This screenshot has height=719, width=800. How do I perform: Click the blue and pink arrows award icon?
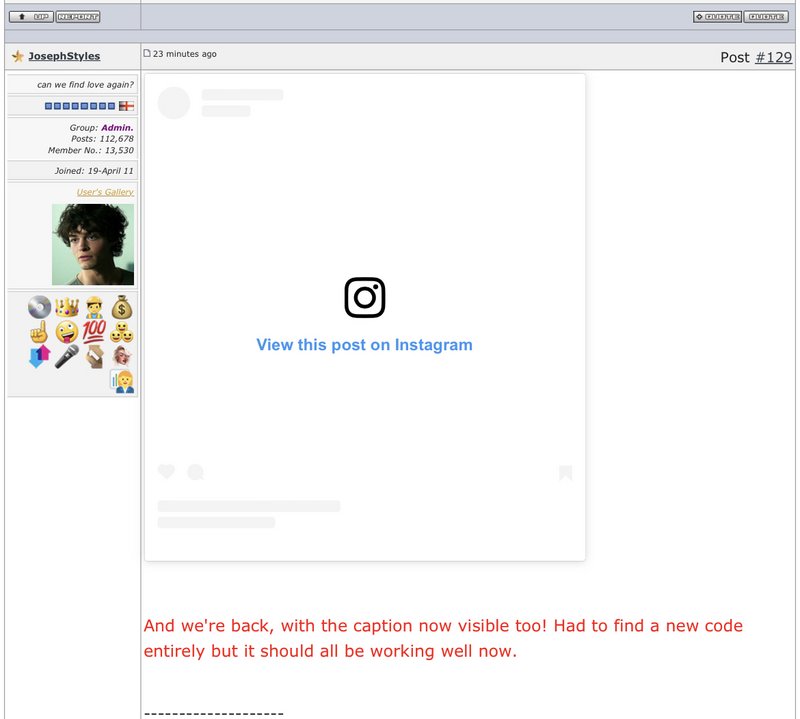[x=39, y=356]
